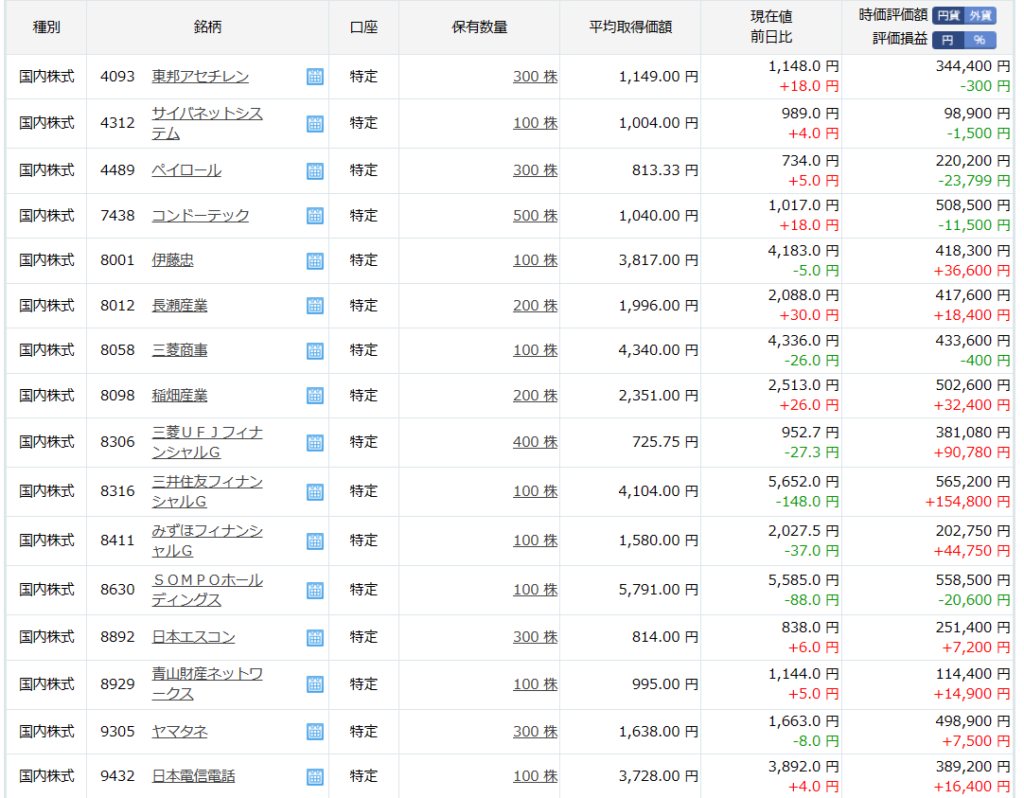Click the 保有数量 column header
The width and height of the screenshot is (1024, 798).
(479, 27)
